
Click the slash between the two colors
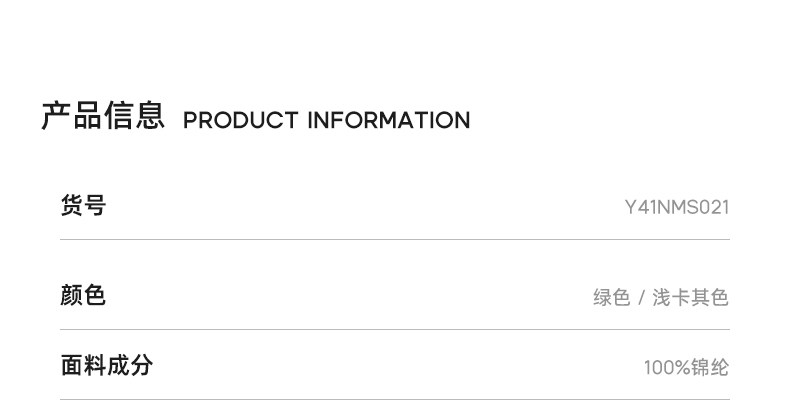(x=641, y=297)
